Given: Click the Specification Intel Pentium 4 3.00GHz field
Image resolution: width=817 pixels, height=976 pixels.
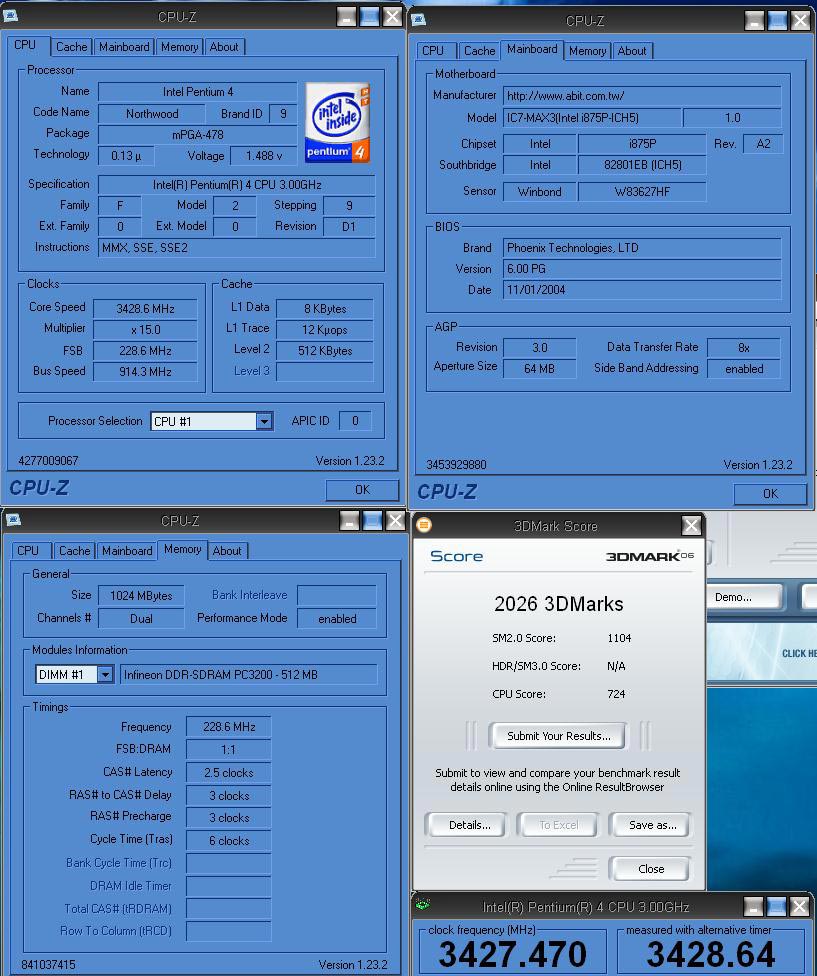Looking at the screenshot, I should click(x=236, y=185).
